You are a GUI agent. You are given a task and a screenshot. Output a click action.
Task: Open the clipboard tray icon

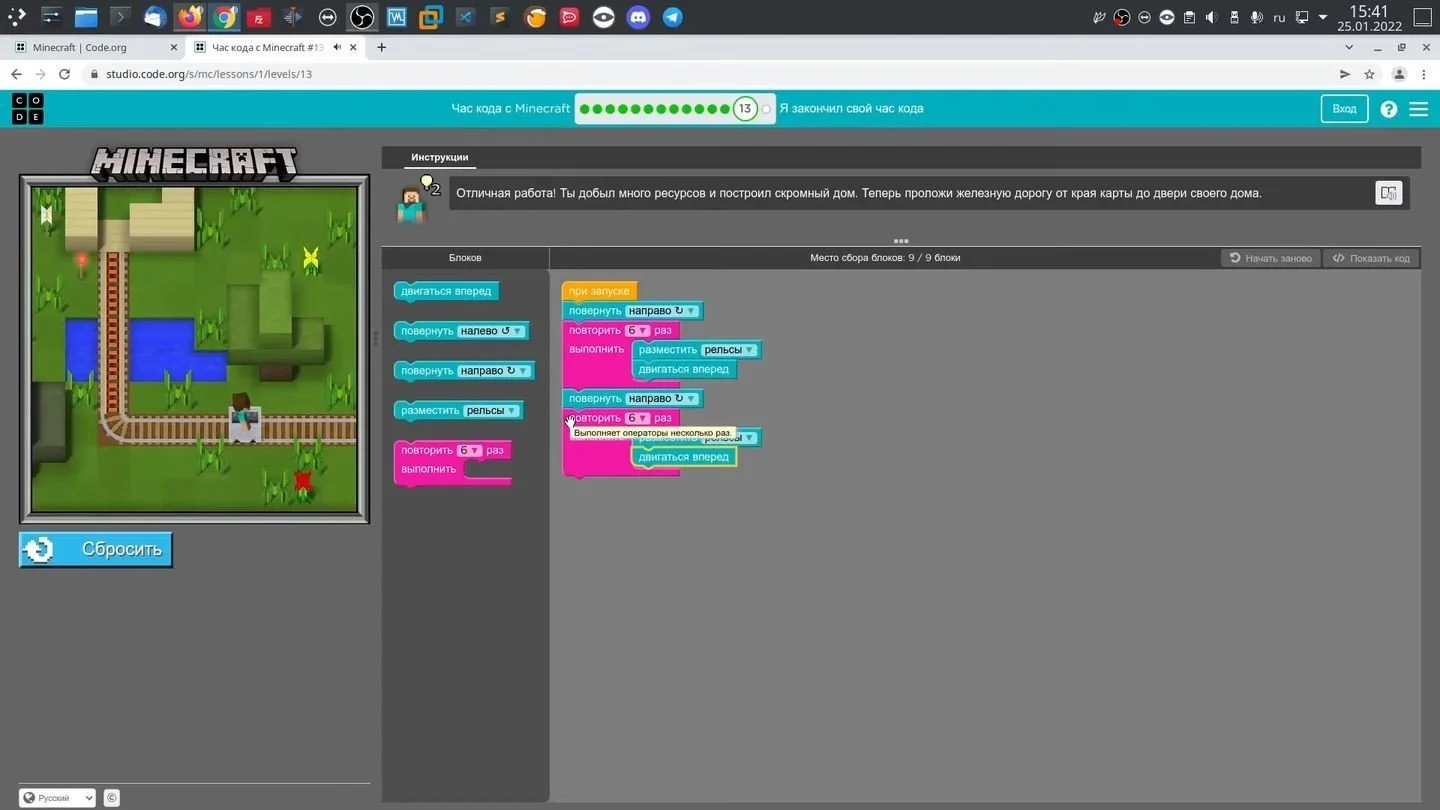[x=1189, y=17]
